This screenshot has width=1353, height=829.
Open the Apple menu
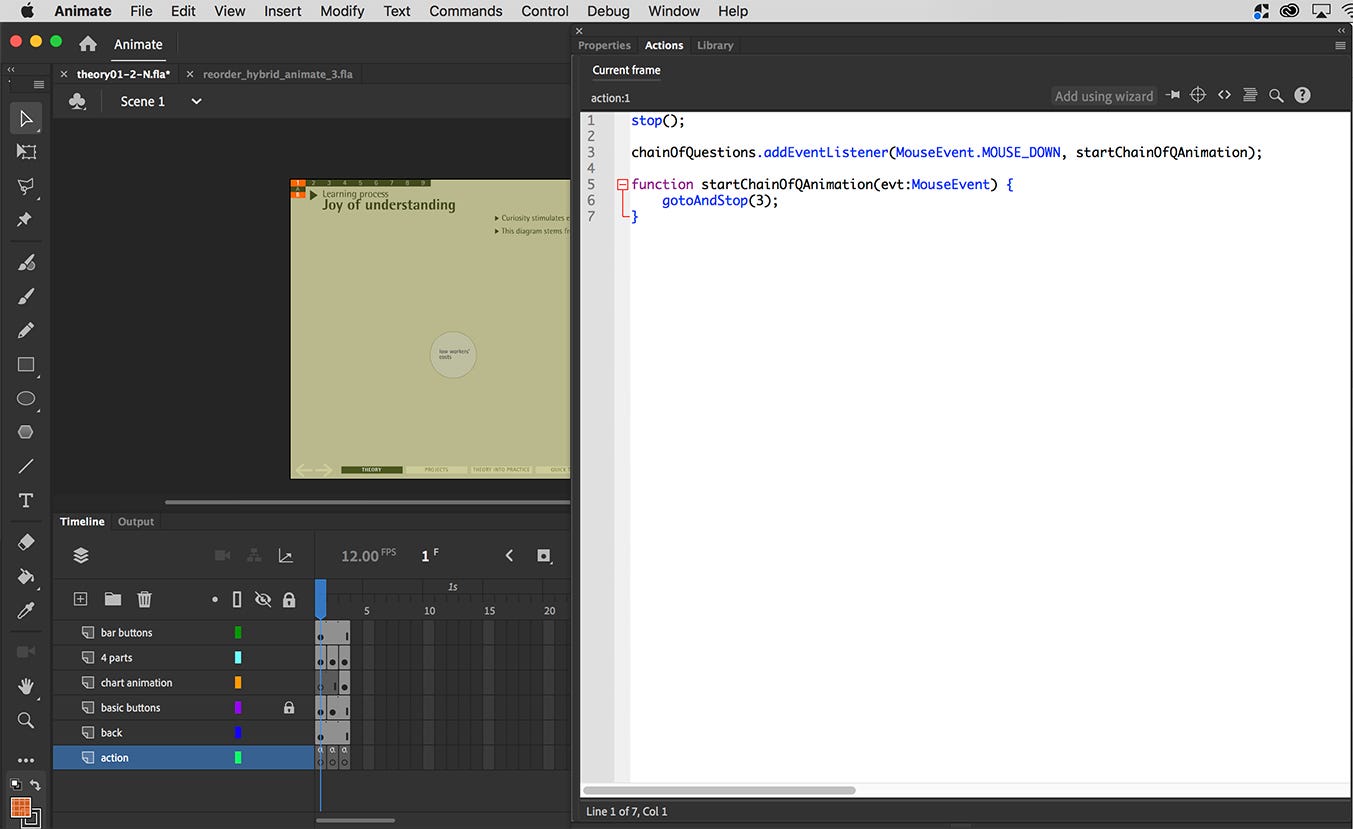tap(27, 11)
